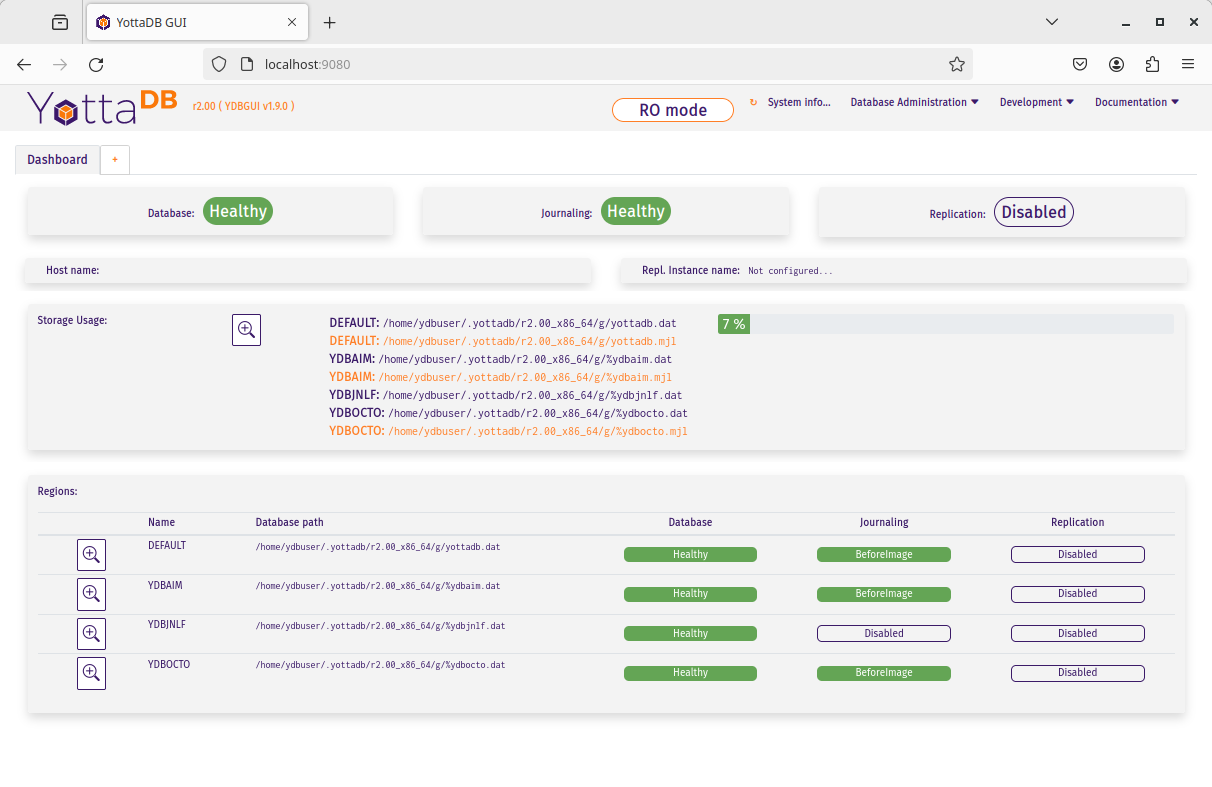Click the tracking protection shield icon
This screenshot has height=787, width=1212.
(220, 64)
